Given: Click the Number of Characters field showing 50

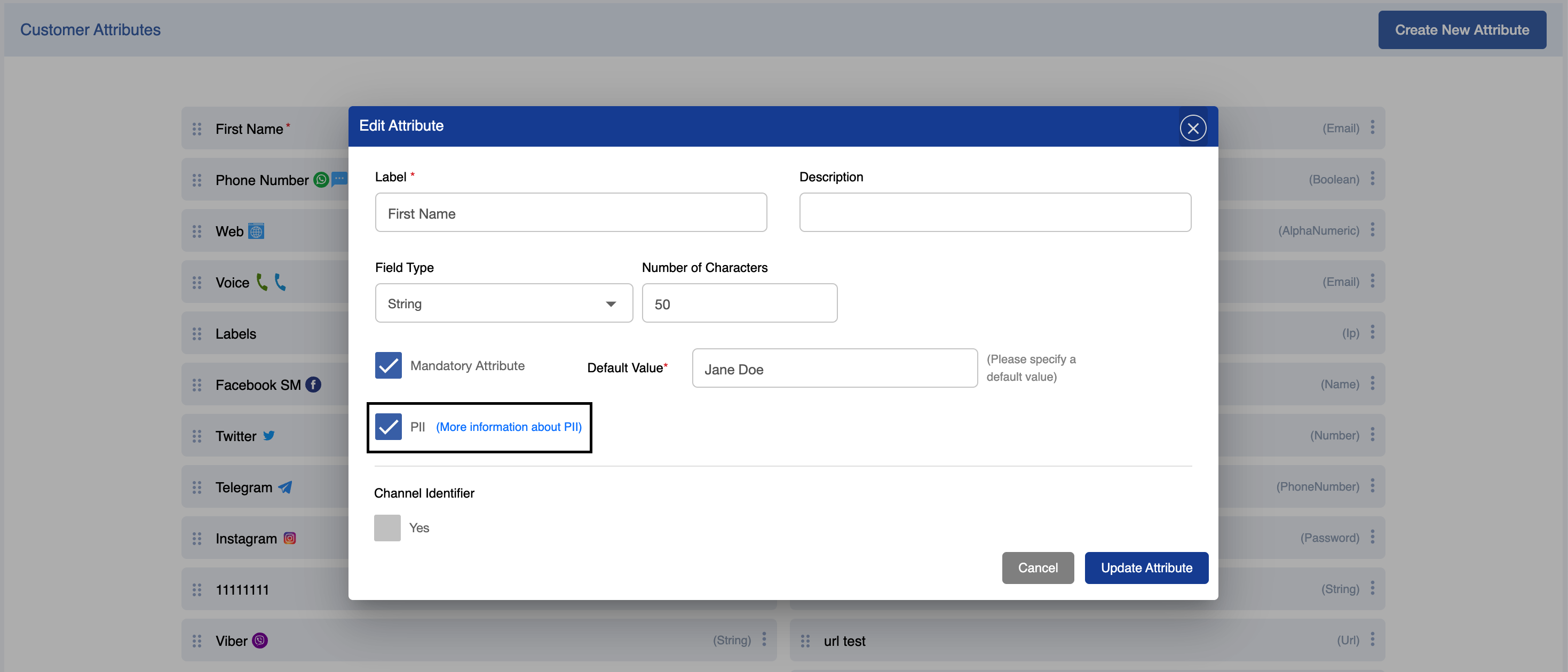Looking at the screenshot, I should [x=739, y=303].
